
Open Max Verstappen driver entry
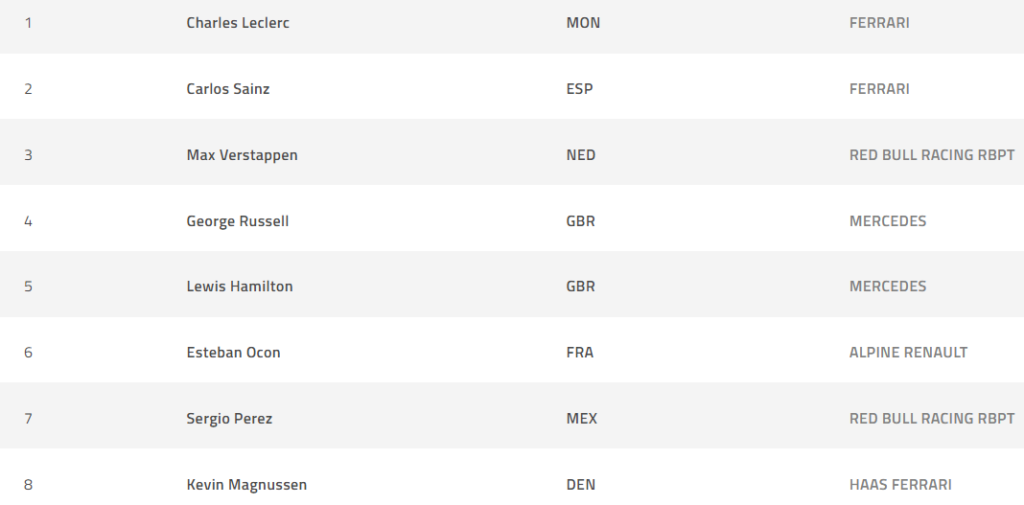pyautogui.click(x=242, y=155)
